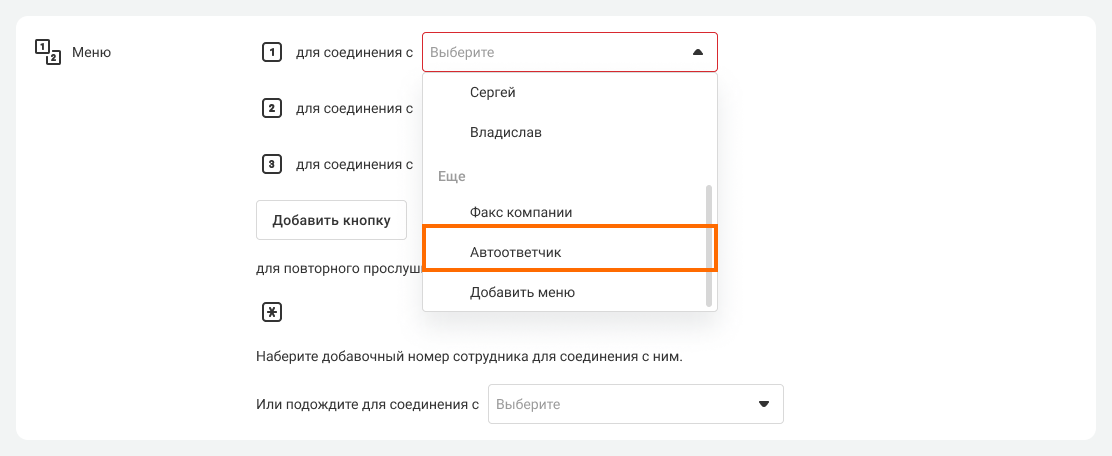Click the Меню section icon
The height and width of the screenshot is (456, 1112).
click(x=48, y=52)
